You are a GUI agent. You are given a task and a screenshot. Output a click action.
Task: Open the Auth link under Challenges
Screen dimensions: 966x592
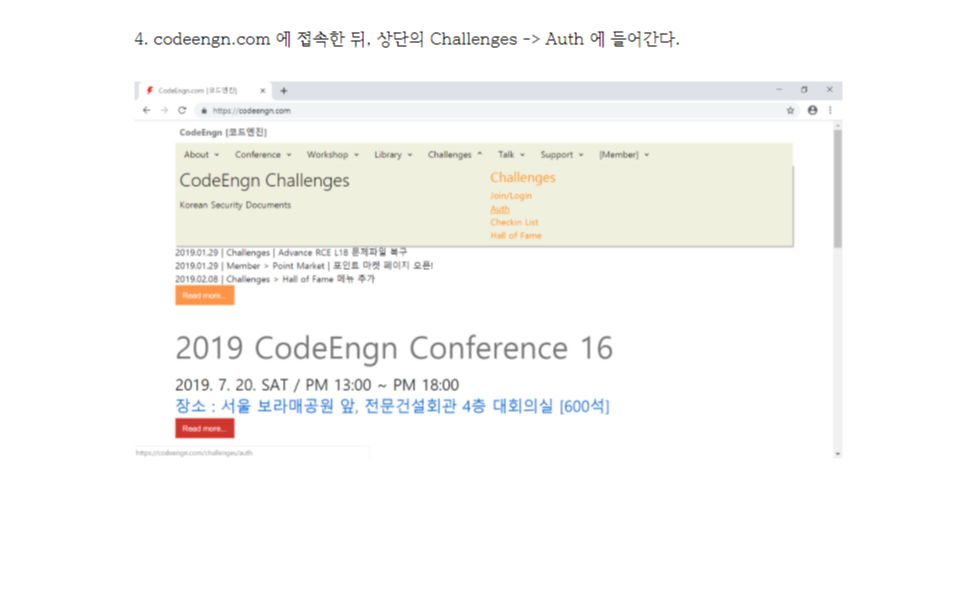pos(500,209)
